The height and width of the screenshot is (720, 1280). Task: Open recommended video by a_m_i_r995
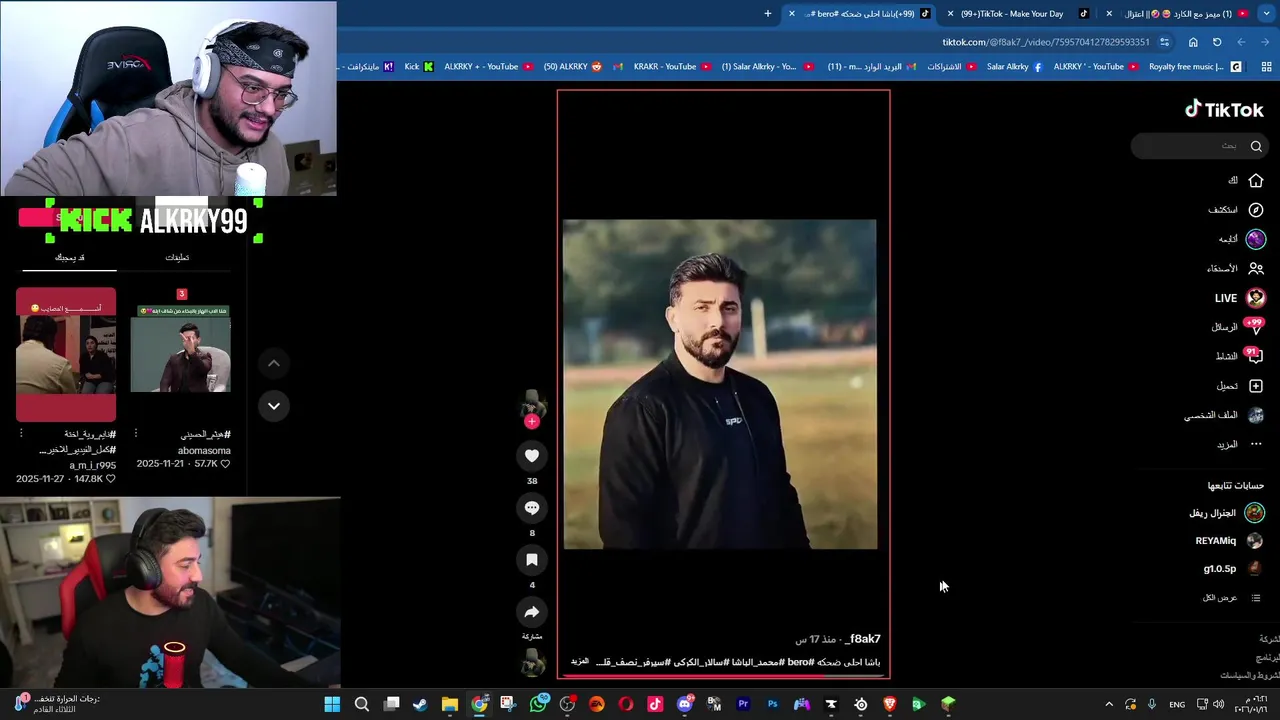(66, 355)
